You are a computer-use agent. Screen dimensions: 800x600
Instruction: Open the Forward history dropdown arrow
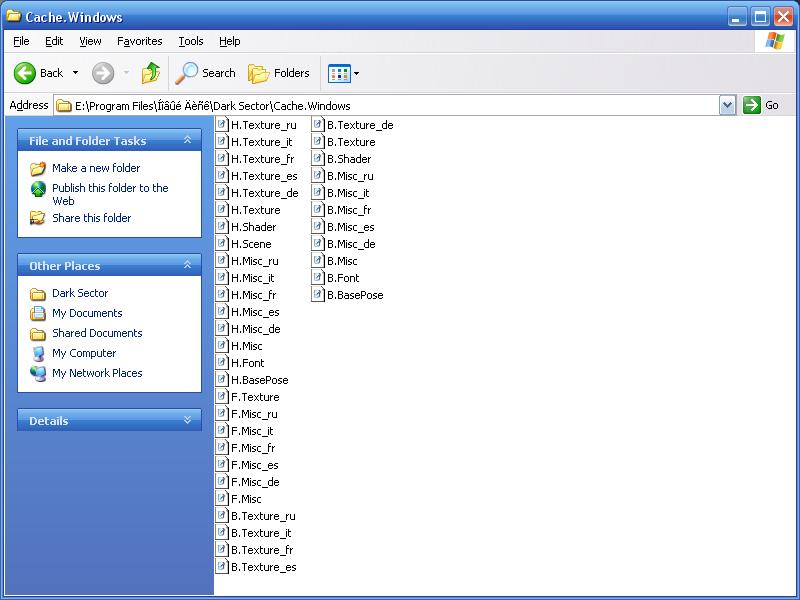coord(126,73)
